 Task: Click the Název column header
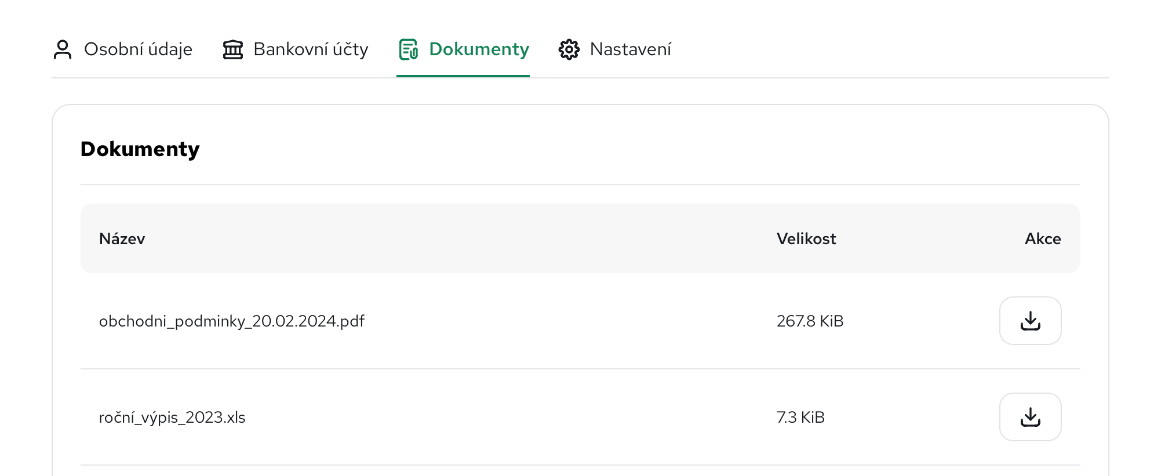pos(122,239)
